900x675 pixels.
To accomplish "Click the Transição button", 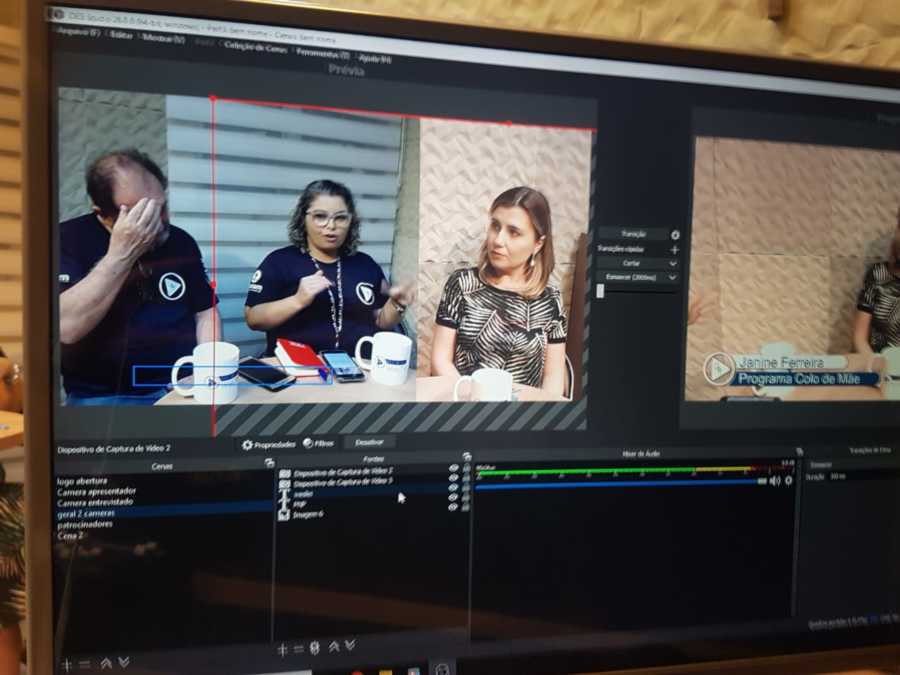I will 633,234.
